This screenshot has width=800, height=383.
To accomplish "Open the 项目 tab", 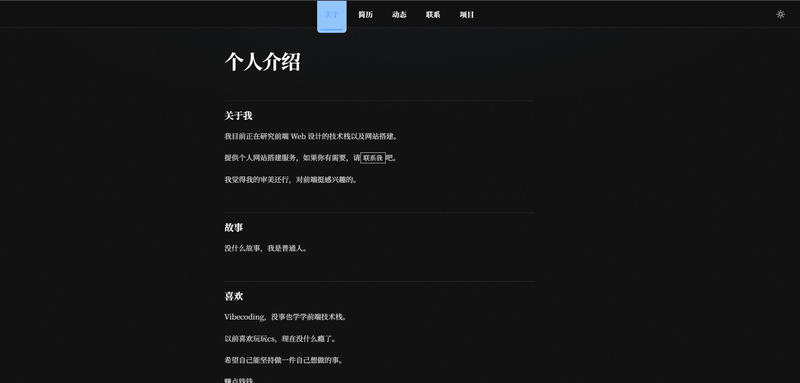I will point(466,15).
